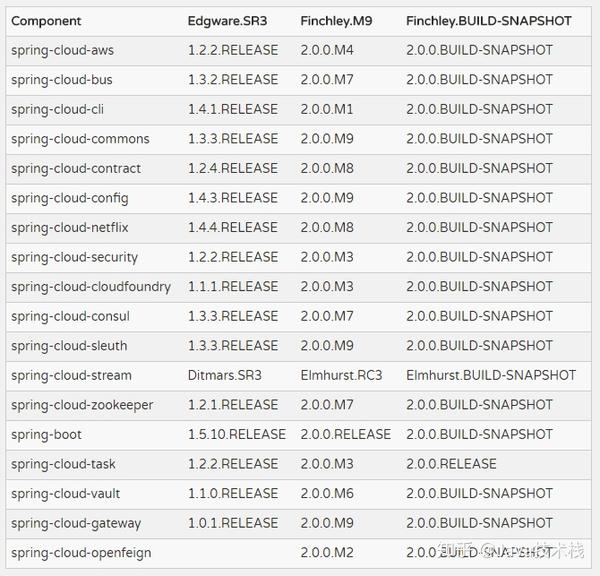The width and height of the screenshot is (600, 576).
Task: Click the Component column header
Action: (46, 21)
